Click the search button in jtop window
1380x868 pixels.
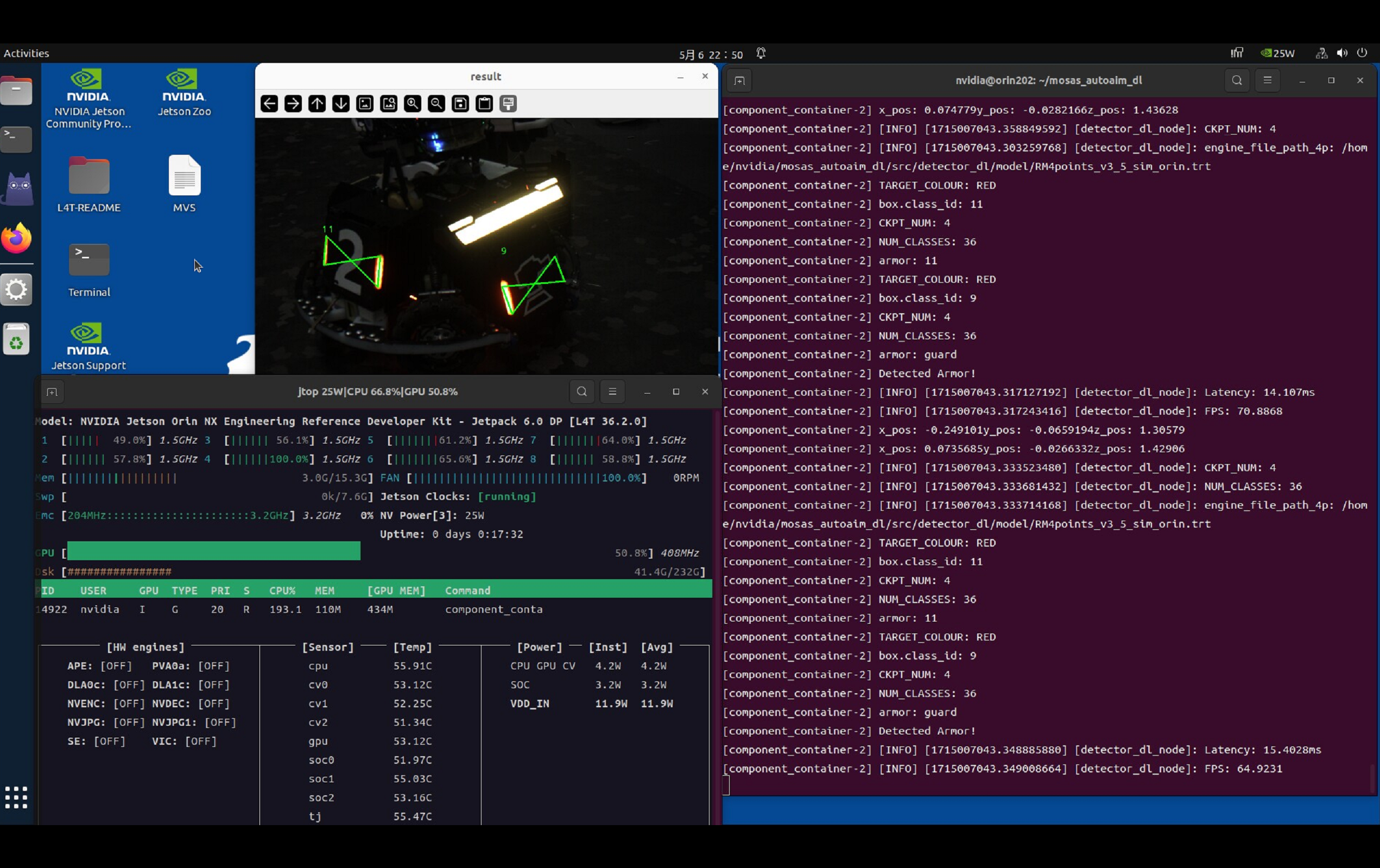point(581,391)
